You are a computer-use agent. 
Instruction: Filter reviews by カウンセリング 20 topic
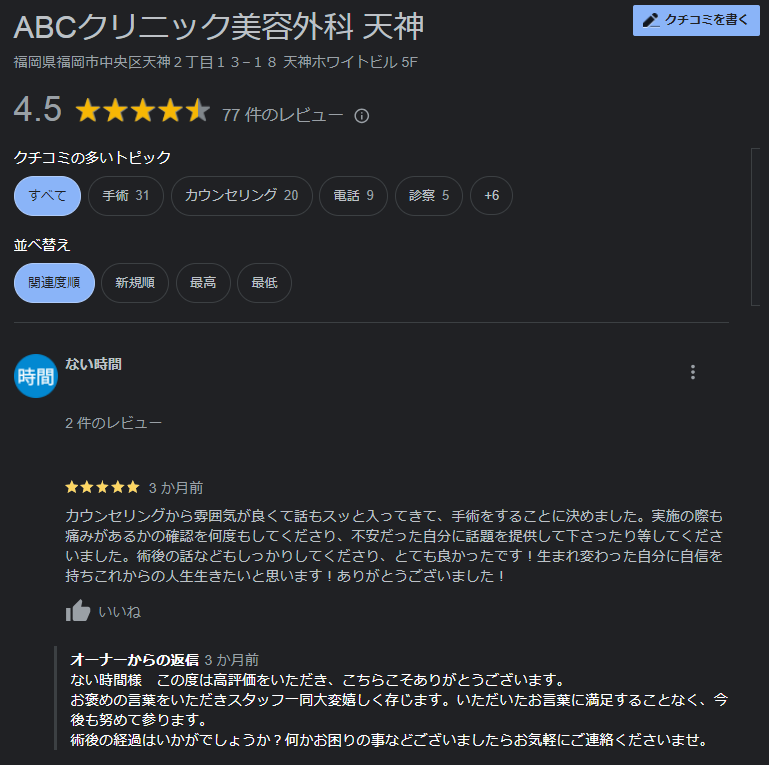click(x=241, y=196)
